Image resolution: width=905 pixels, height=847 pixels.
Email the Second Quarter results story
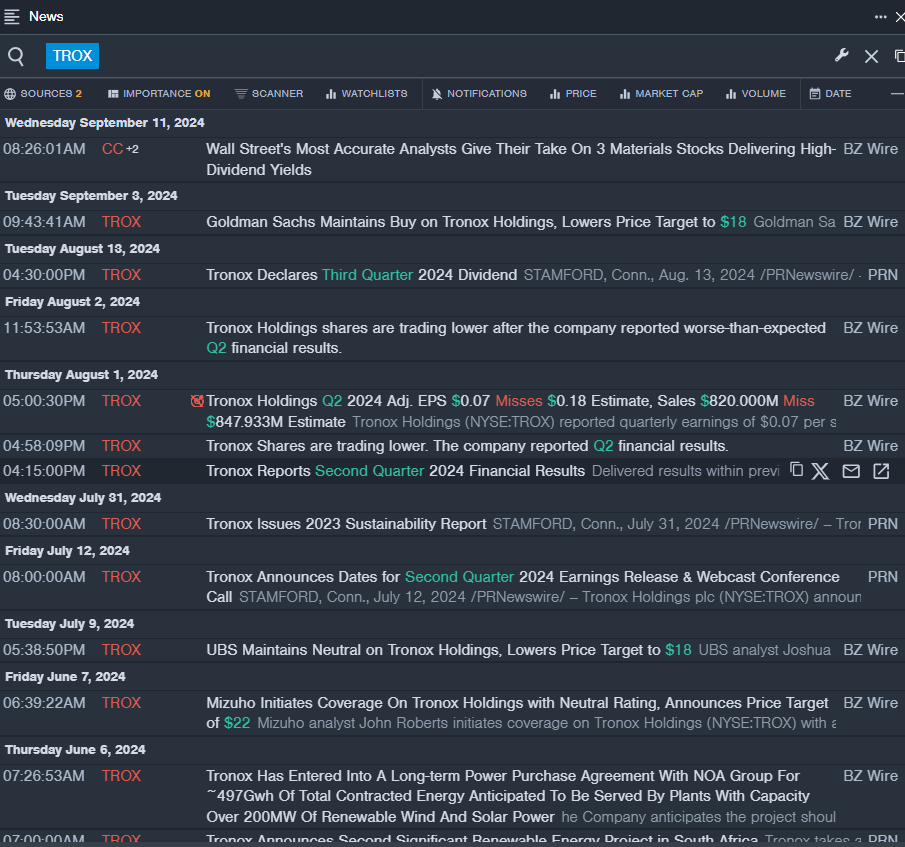click(851, 471)
